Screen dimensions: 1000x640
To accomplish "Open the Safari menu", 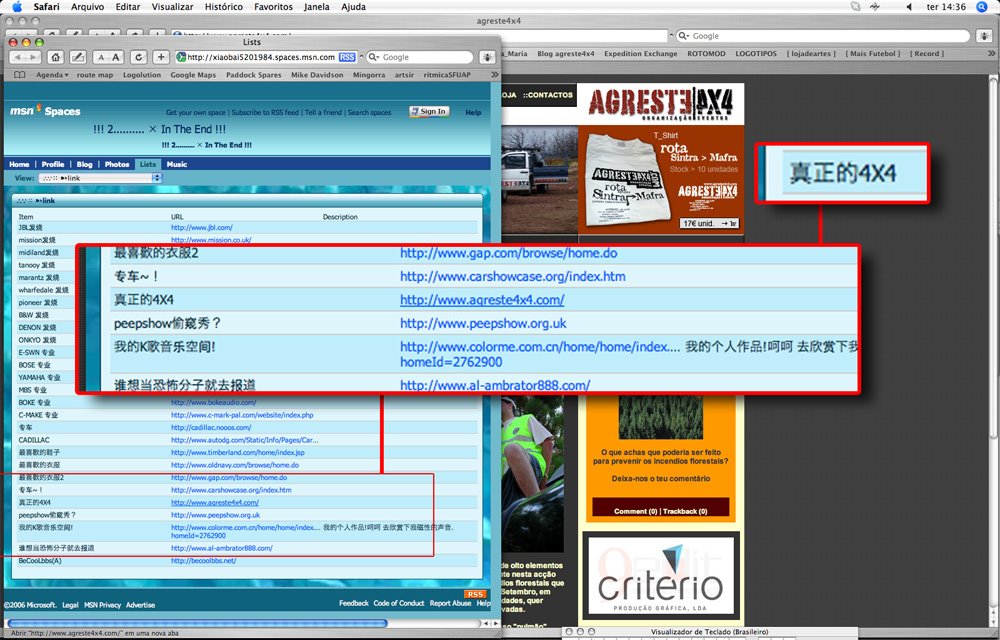I will 46,6.
